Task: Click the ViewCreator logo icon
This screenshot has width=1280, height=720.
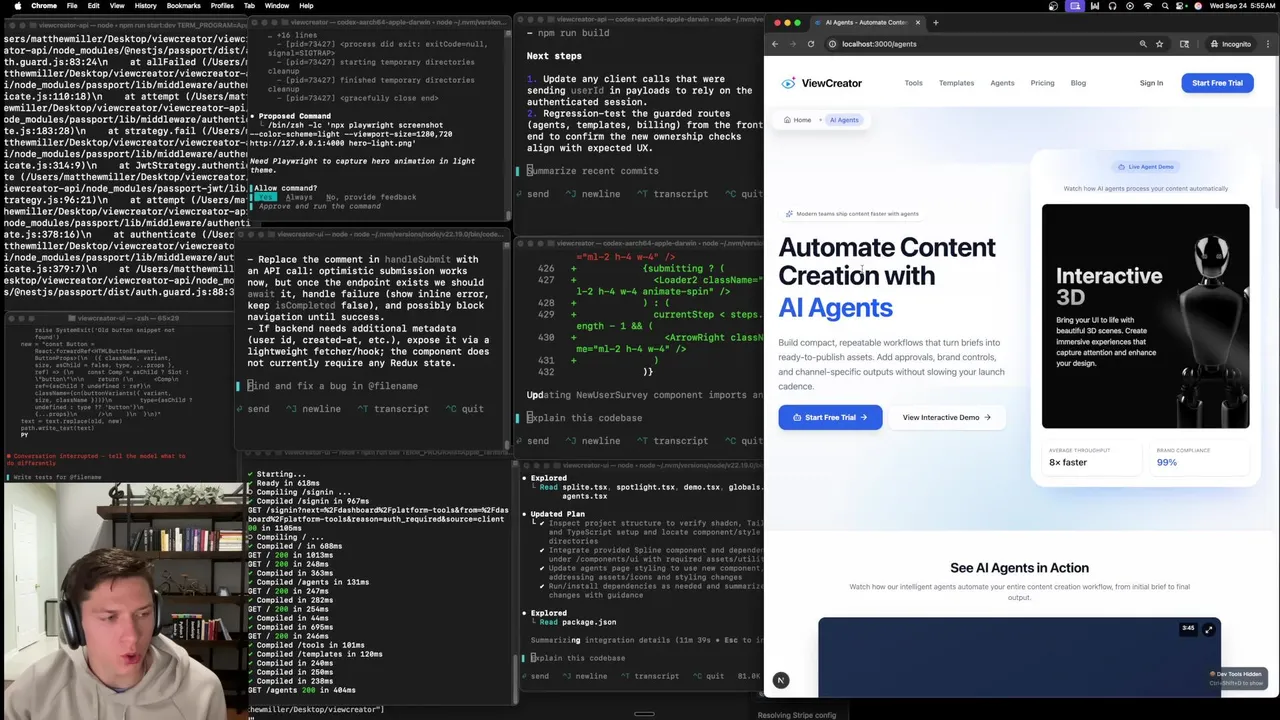Action: point(788,83)
